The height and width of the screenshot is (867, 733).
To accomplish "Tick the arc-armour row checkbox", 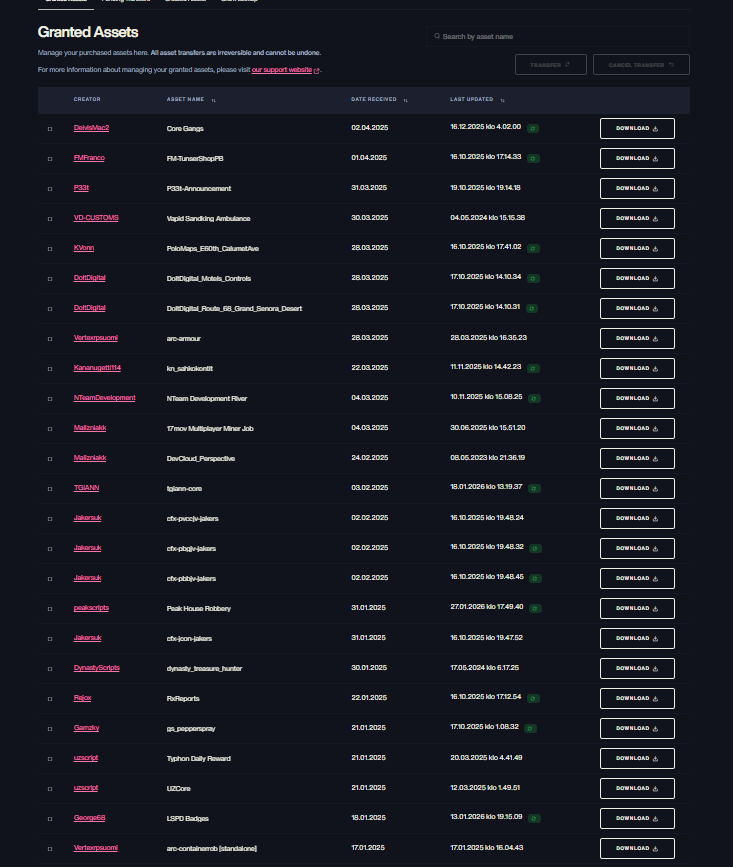I will coord(50,339).
